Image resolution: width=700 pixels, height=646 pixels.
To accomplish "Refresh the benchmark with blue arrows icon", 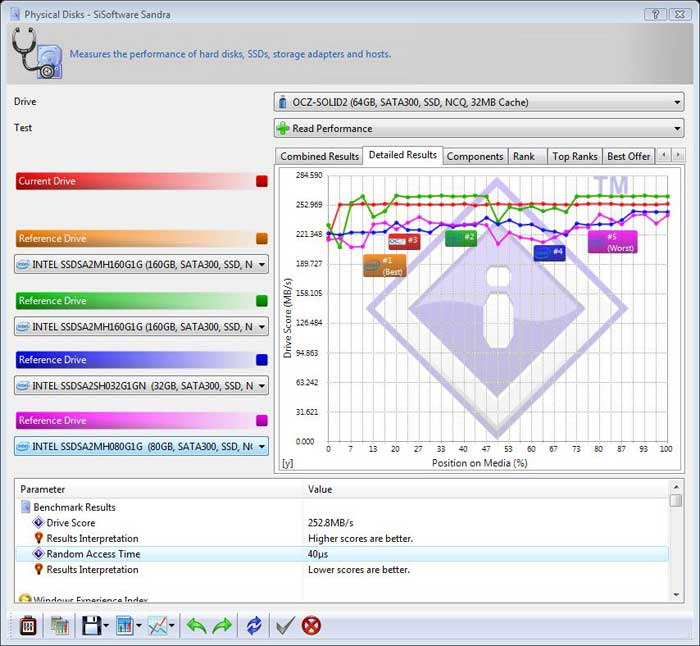I will coord(254,625).
